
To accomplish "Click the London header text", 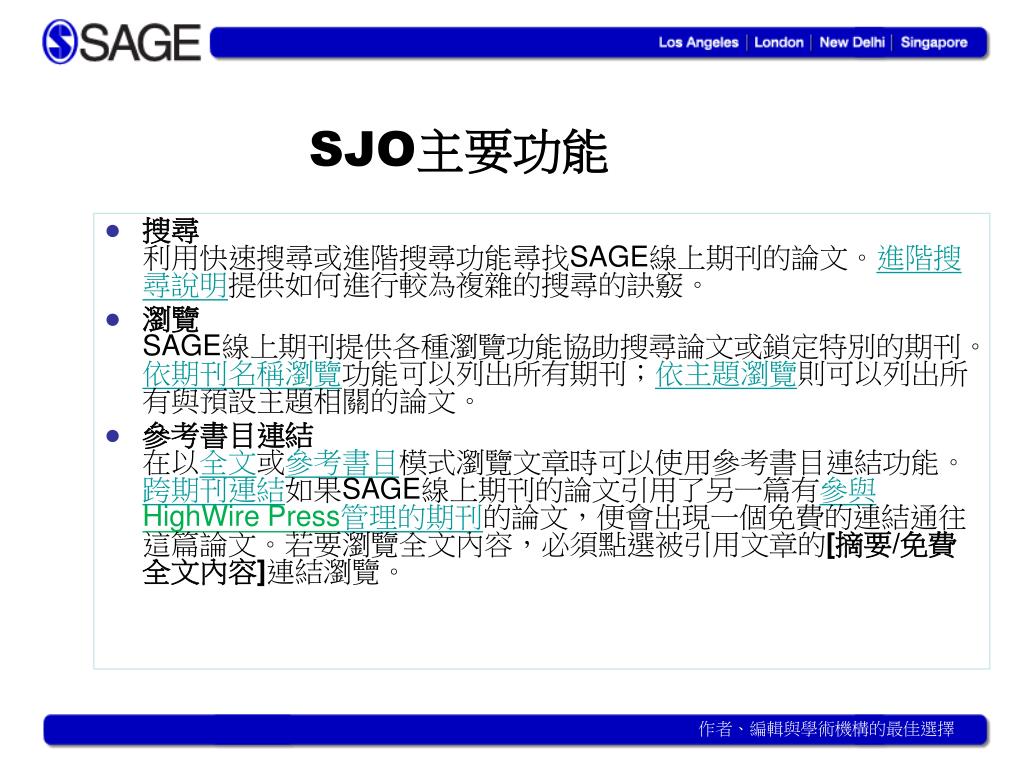I will coord(778,42).
